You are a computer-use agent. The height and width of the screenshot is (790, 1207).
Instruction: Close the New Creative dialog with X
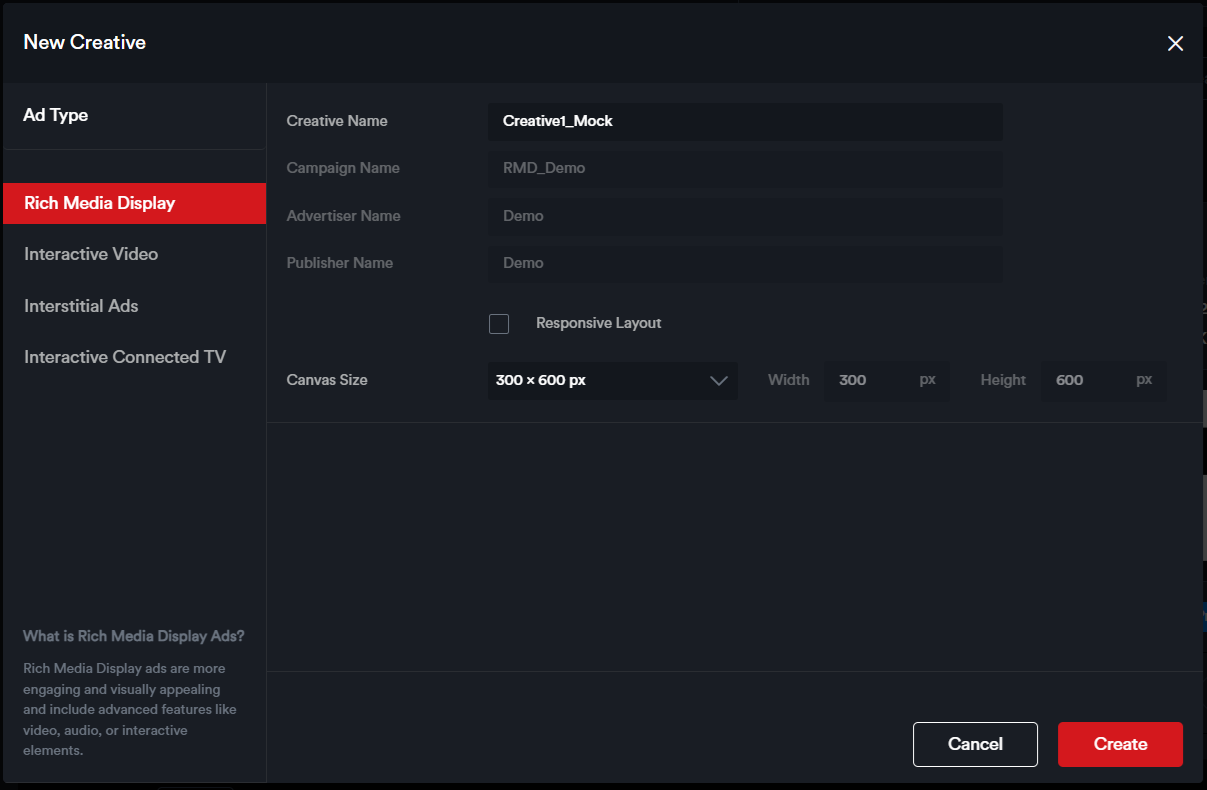tap(1175, 43)
